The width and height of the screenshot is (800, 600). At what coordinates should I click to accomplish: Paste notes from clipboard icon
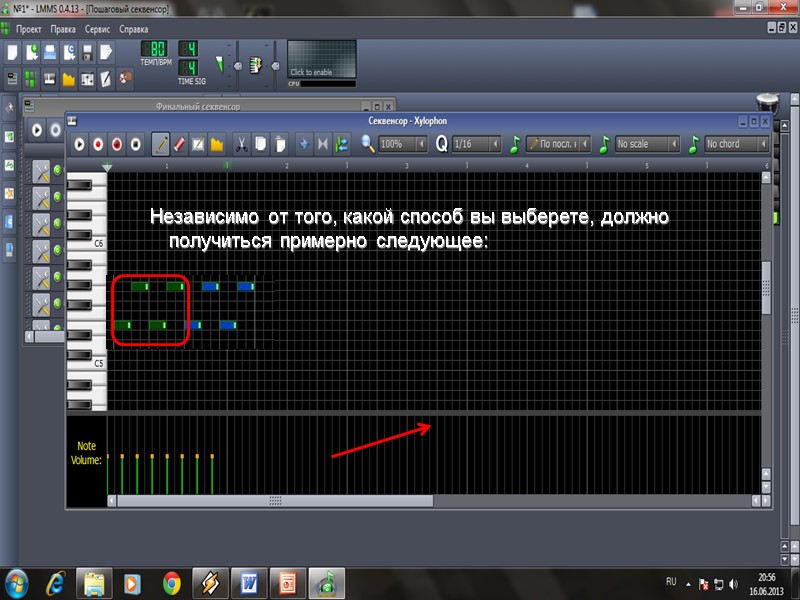pos(279,144)
